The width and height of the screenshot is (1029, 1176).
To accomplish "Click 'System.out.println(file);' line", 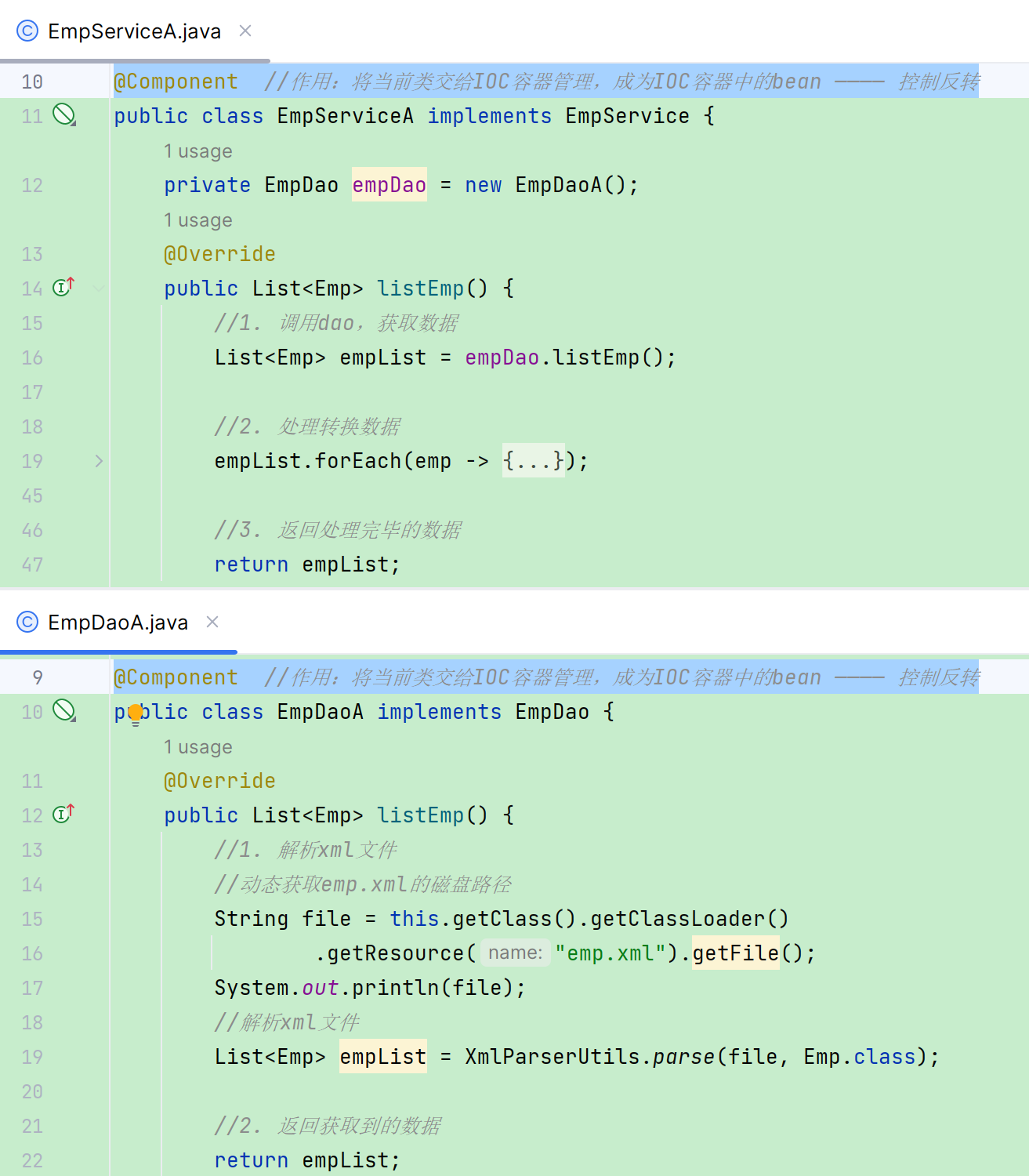I will (x=370, y=988).
